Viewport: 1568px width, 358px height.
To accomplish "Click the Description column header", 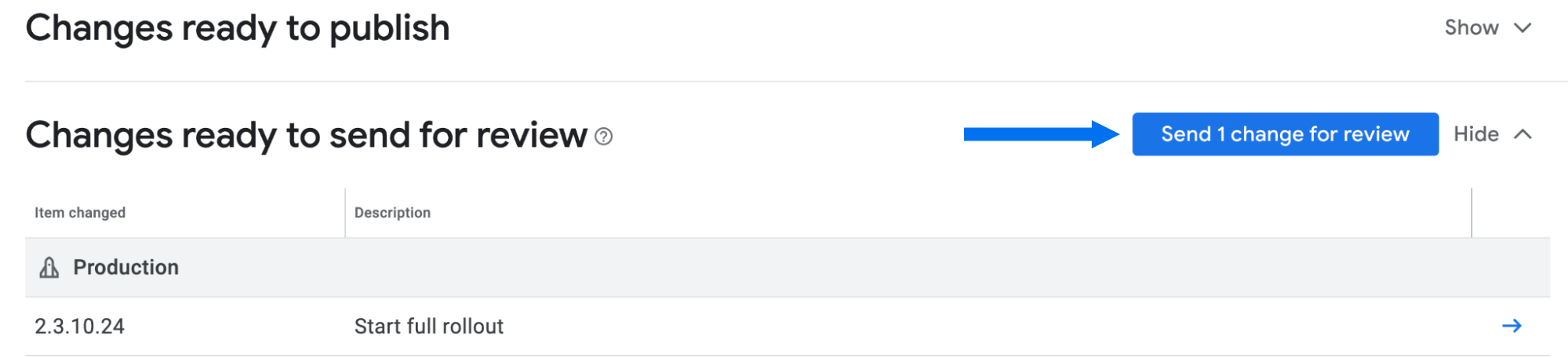I will point(392,213).
